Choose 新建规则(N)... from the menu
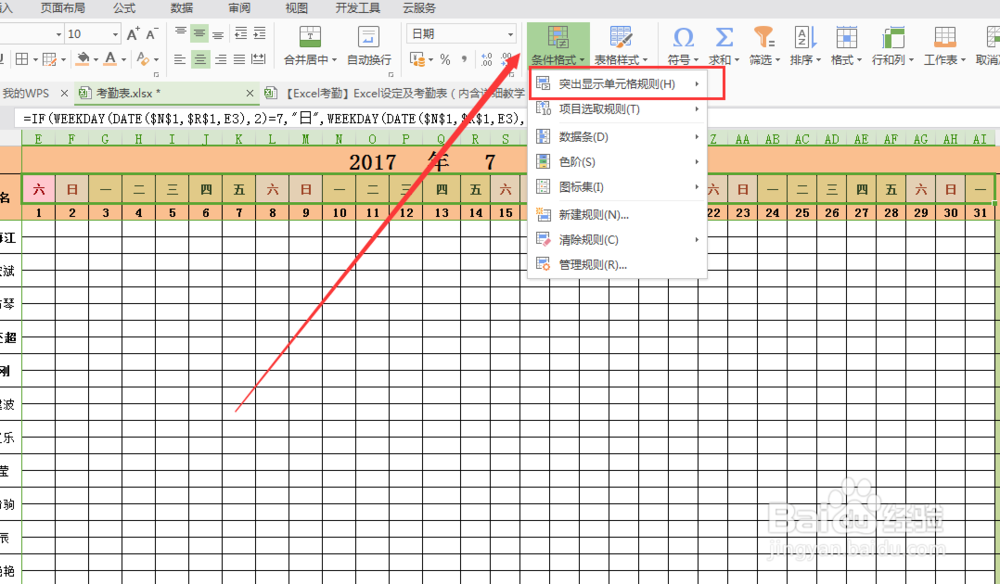This screenshot has width=1000, height=584. pos(617,215)
